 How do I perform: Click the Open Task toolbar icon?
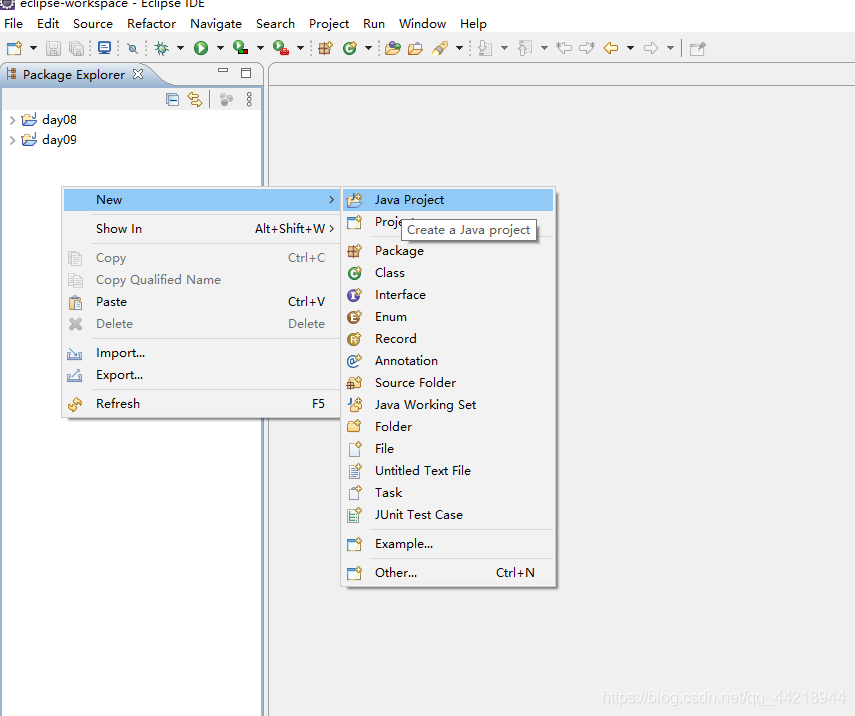(416, 49)
